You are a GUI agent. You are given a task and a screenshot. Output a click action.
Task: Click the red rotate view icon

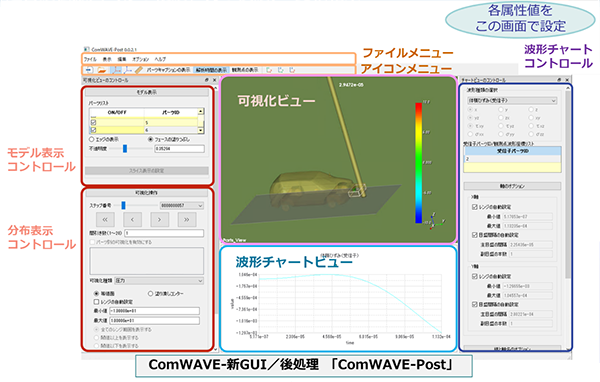tap(292, 70)
